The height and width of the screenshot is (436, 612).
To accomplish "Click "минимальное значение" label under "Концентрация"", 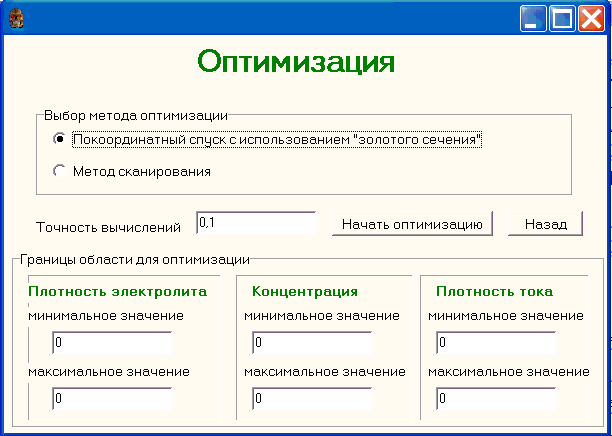I will 322,316.
